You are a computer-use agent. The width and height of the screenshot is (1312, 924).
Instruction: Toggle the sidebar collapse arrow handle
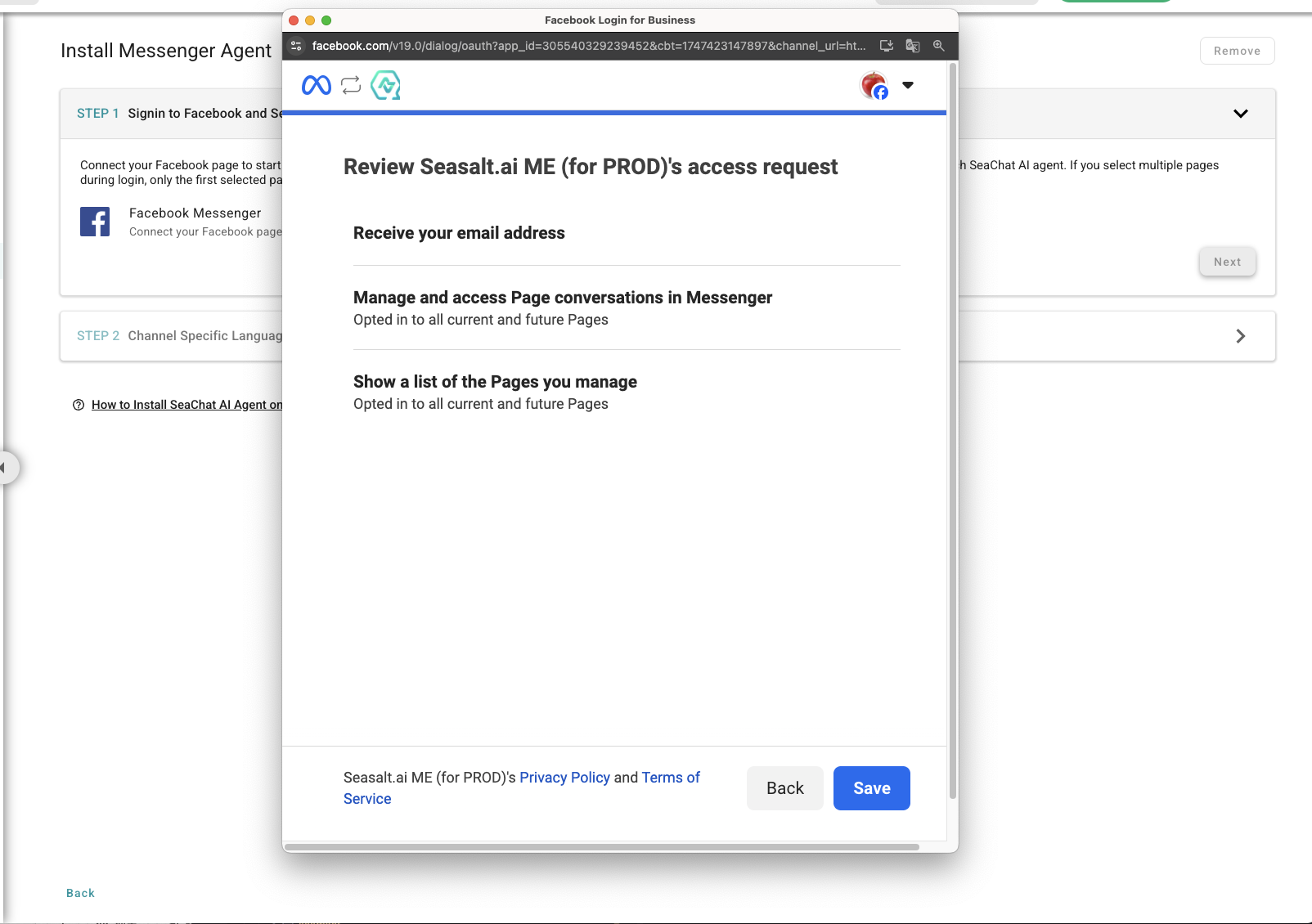coord(5,468)
